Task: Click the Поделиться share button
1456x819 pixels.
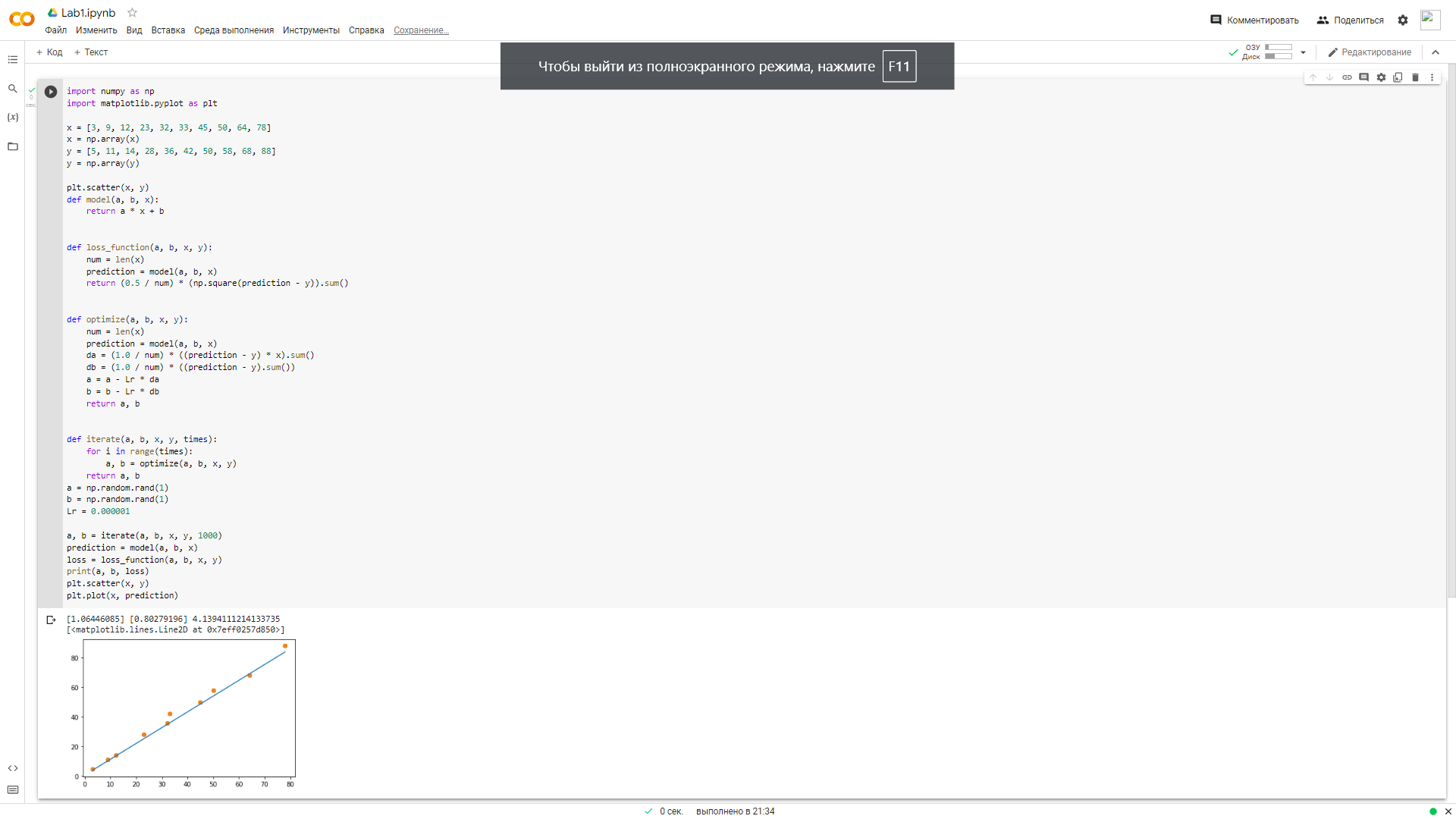Action: pyautogui.click(x=1350, y=20)
